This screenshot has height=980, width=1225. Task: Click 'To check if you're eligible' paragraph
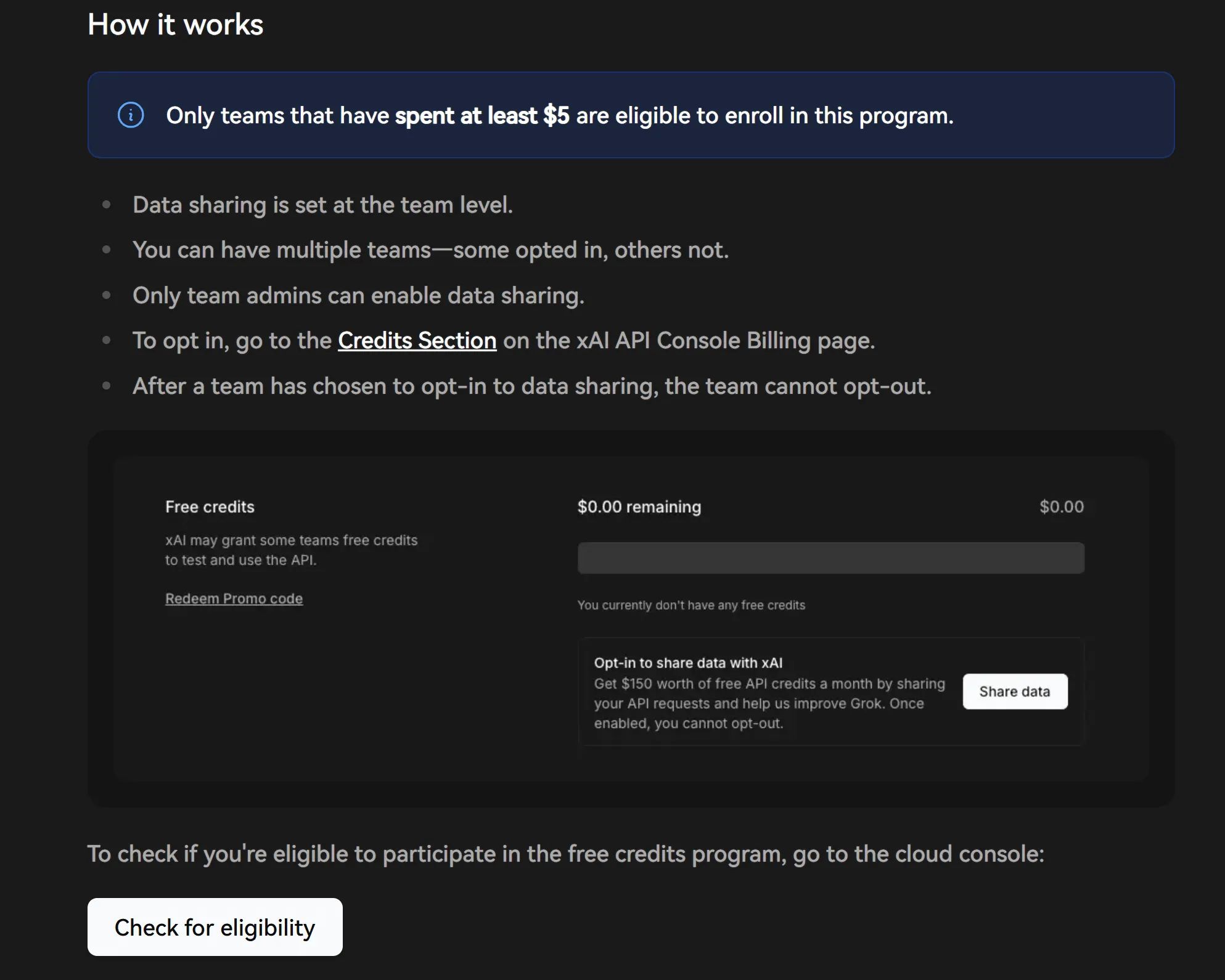[565, 854]
